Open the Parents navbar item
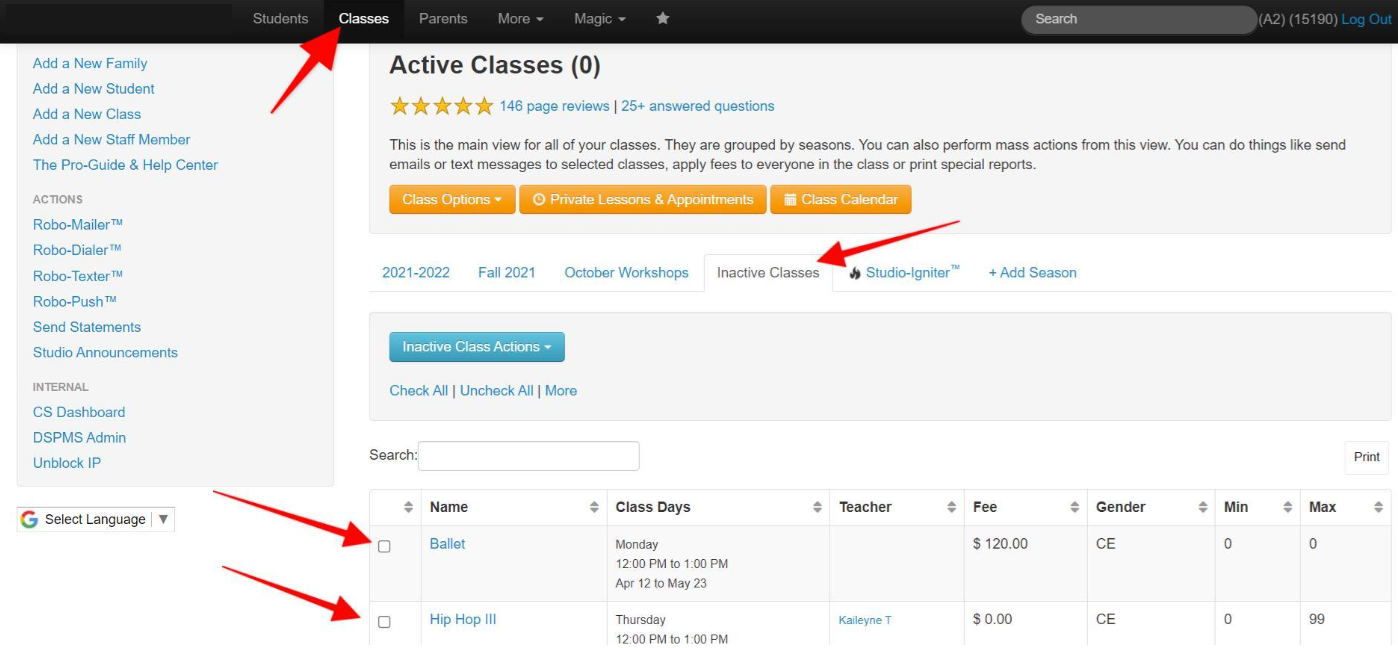Viewport: 1398px width, 648px height. (x=443, y=19)
